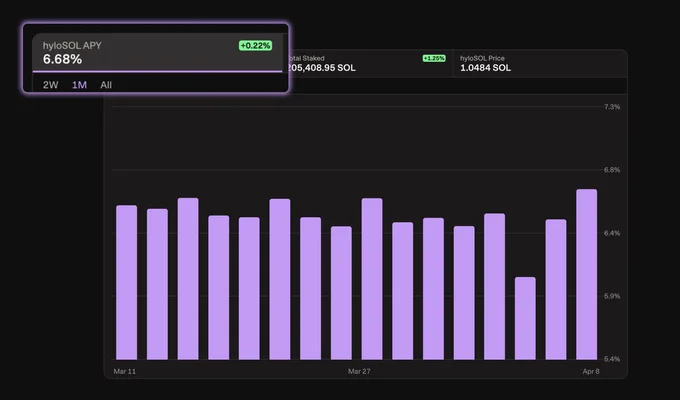Click the bar above Mar 27 label
The image size is (680, 400).
[x=372, y=279]
